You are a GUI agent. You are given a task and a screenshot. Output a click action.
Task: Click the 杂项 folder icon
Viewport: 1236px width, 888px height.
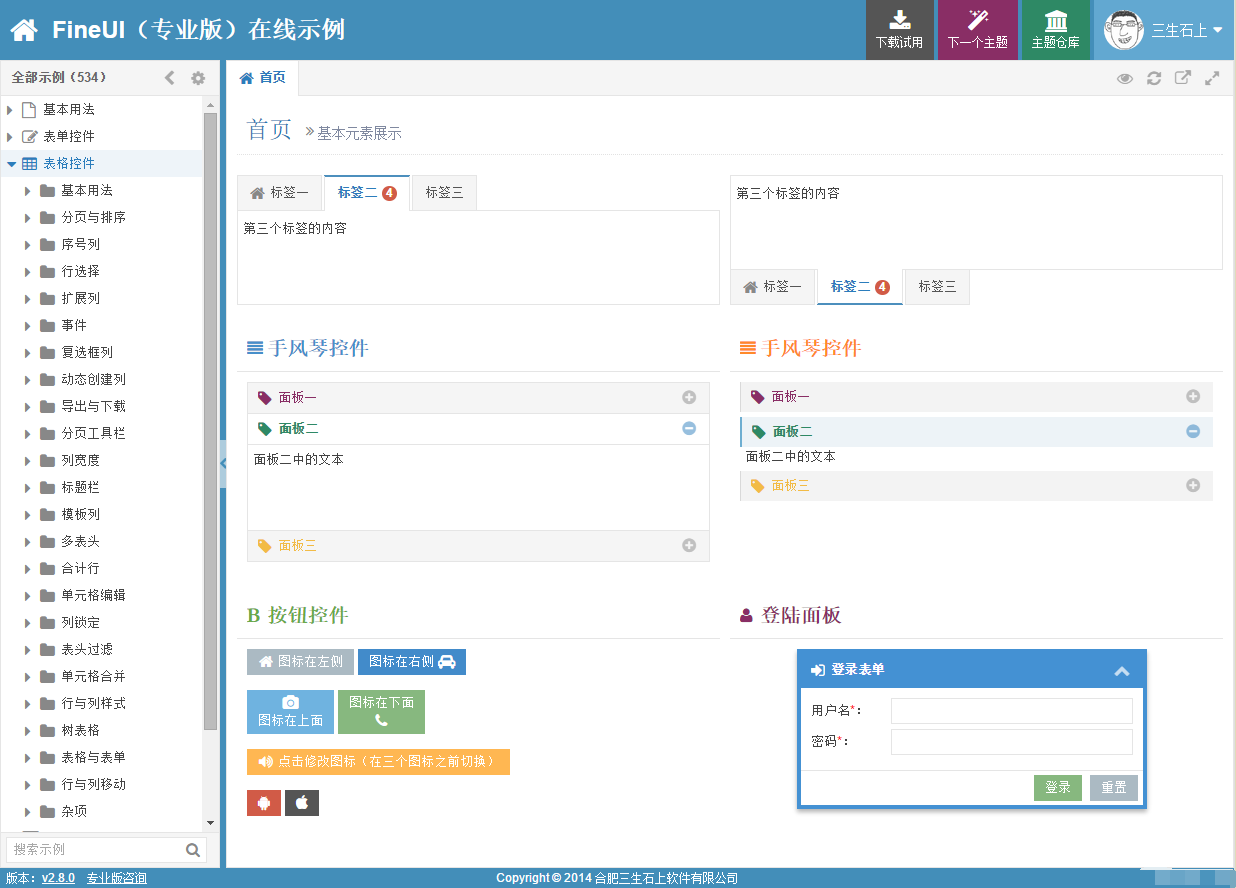[x=47, y=811]
